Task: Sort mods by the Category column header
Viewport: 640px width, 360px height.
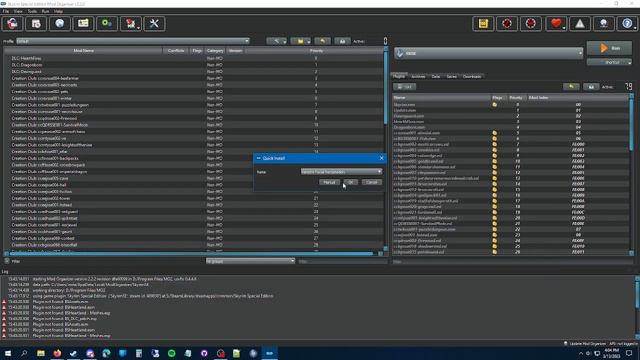Action: (215, 51)
